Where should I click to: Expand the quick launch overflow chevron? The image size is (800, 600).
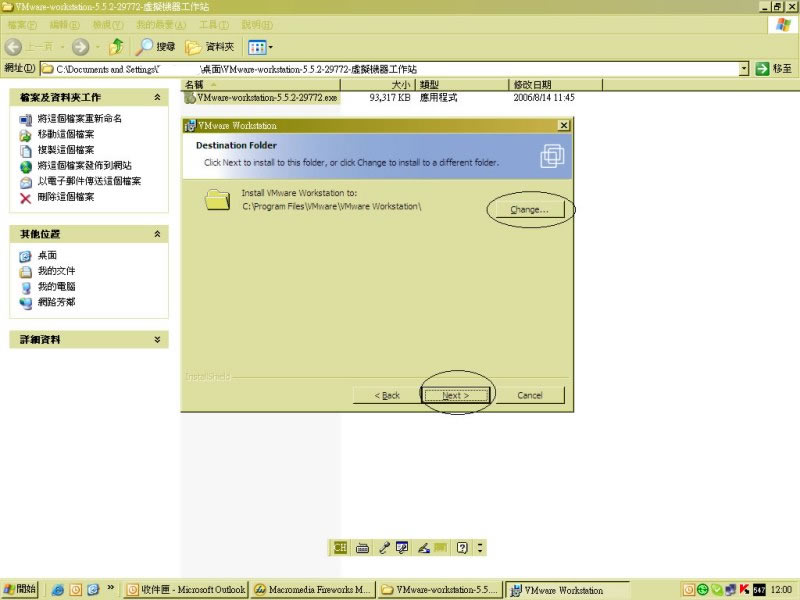110,588
